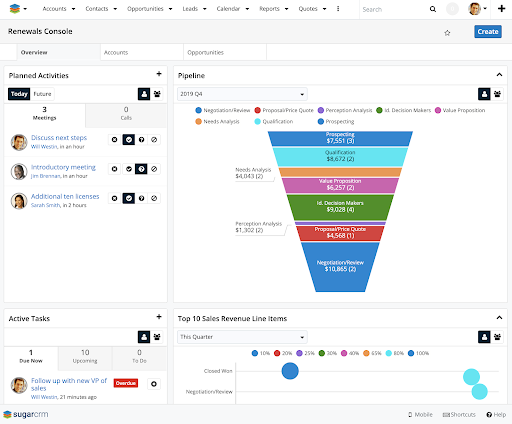Open Mobile link in footer
512x424 pixels.
click(x=420, y=415)
